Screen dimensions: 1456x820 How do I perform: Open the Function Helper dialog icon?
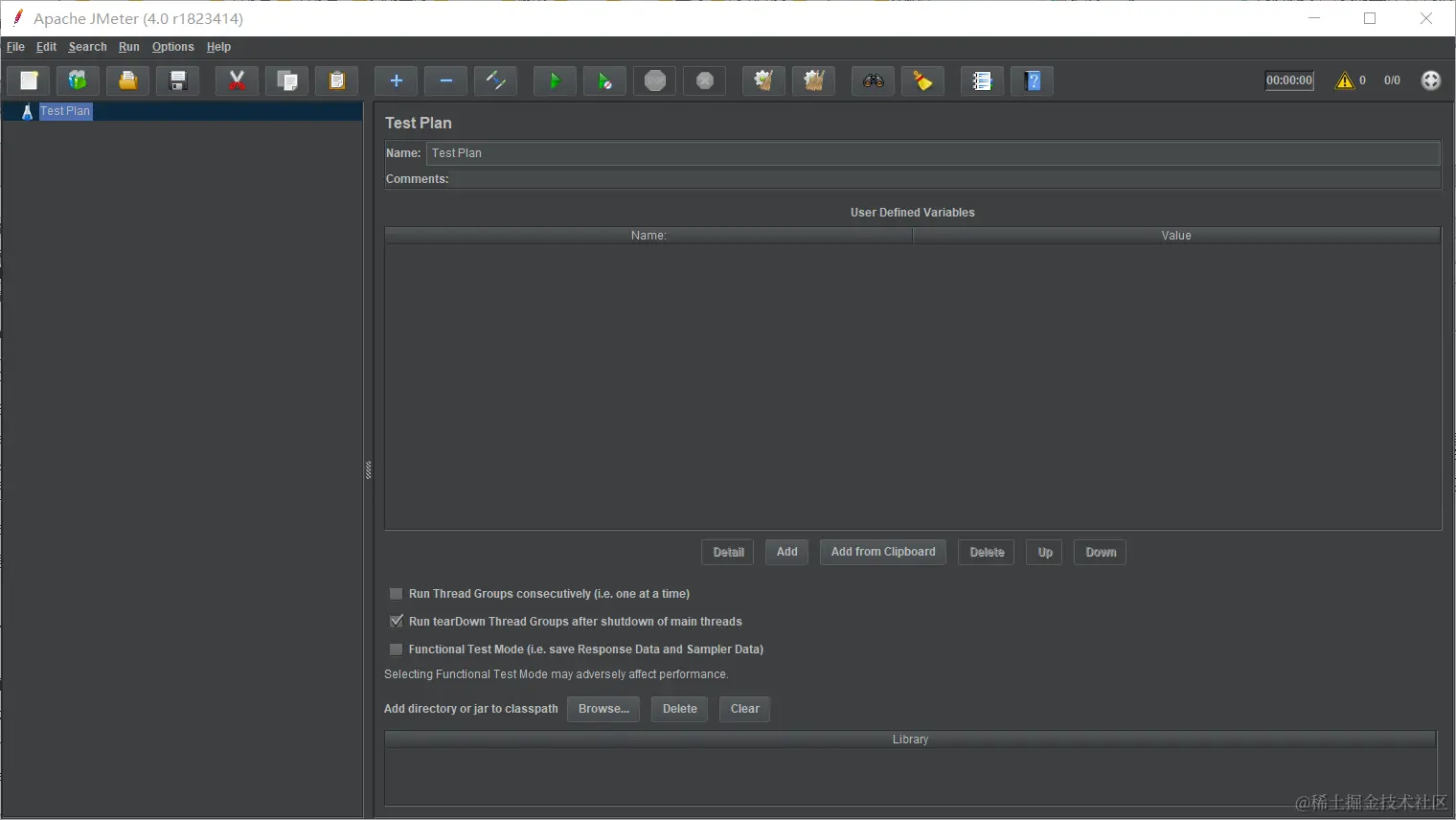[x=982, y=81]
